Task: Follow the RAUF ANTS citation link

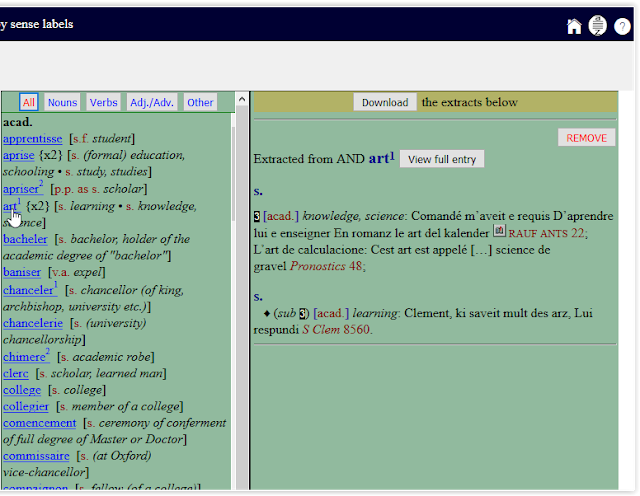Action: pyautogui.click(x=546, y=233)
